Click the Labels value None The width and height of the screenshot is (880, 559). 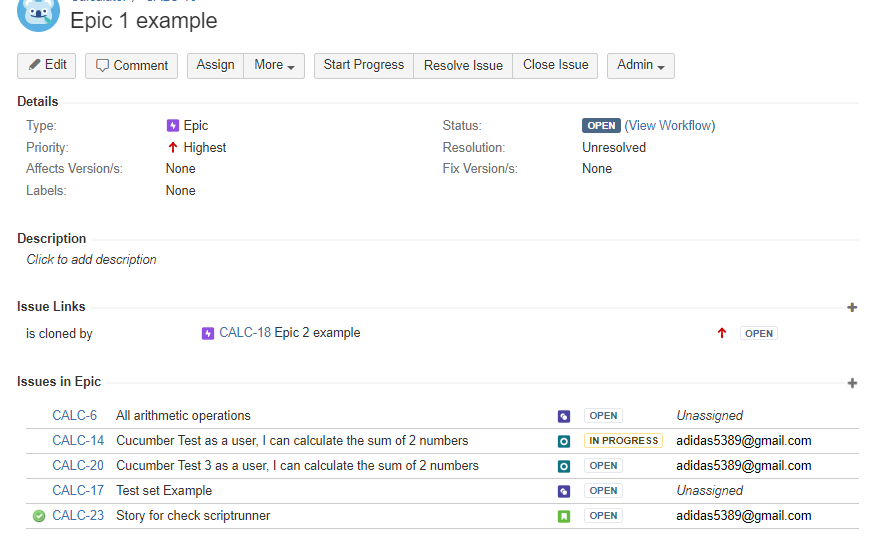pyautogui.click(x=181, y=191)
